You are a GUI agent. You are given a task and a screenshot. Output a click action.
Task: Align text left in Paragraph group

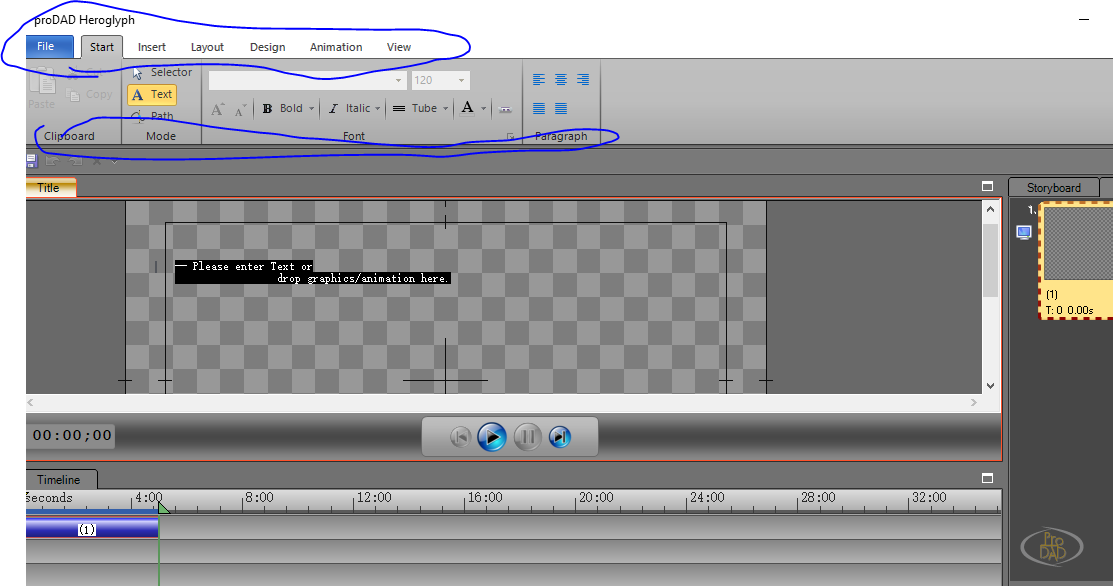click(x=539, y=80)
